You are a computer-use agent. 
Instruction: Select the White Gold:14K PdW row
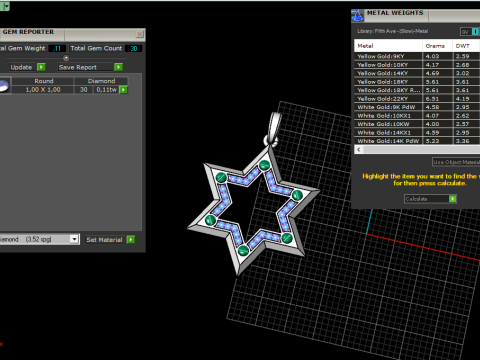tap(417, 141)
